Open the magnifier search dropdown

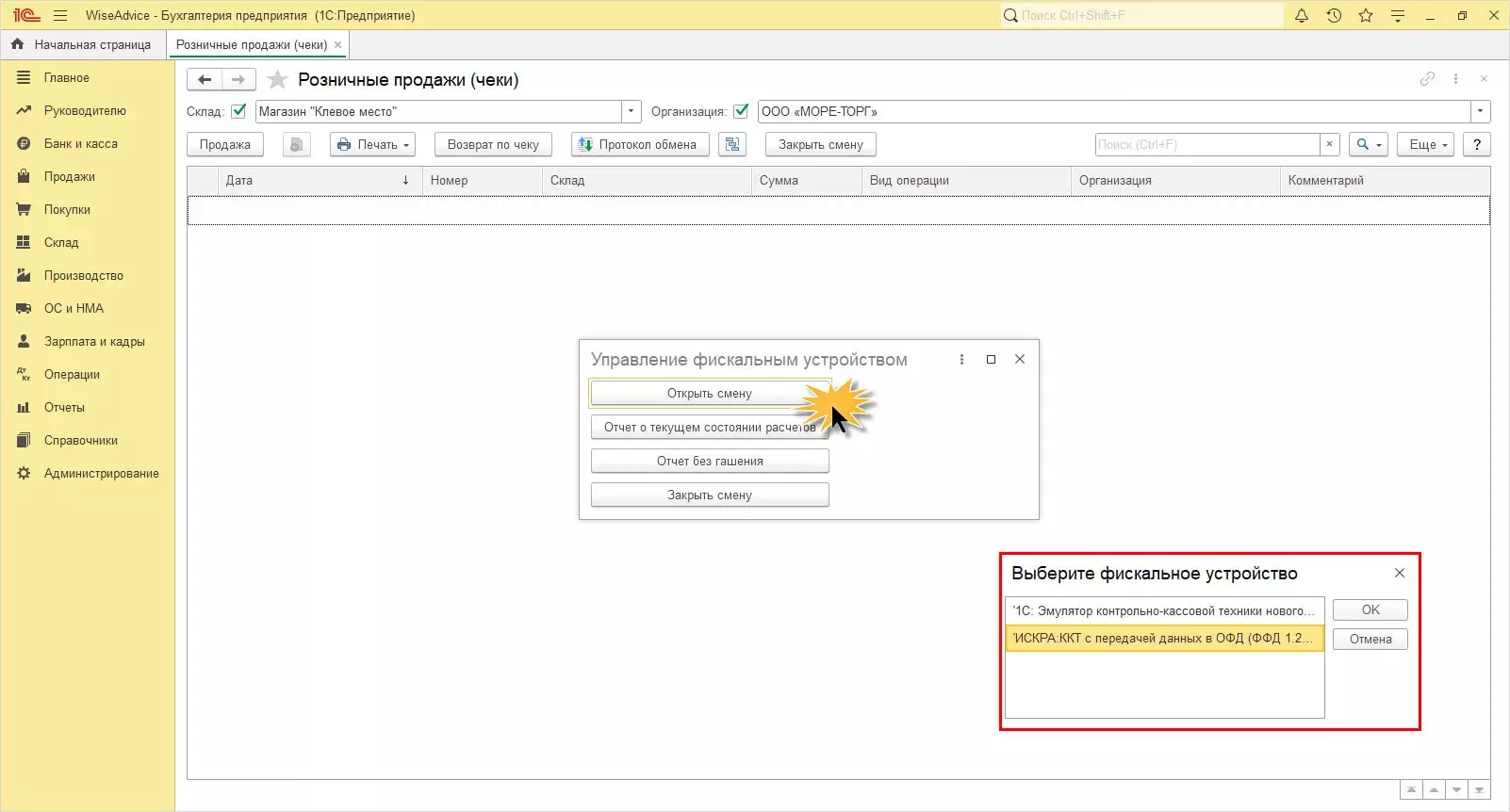pos(1369,144)
